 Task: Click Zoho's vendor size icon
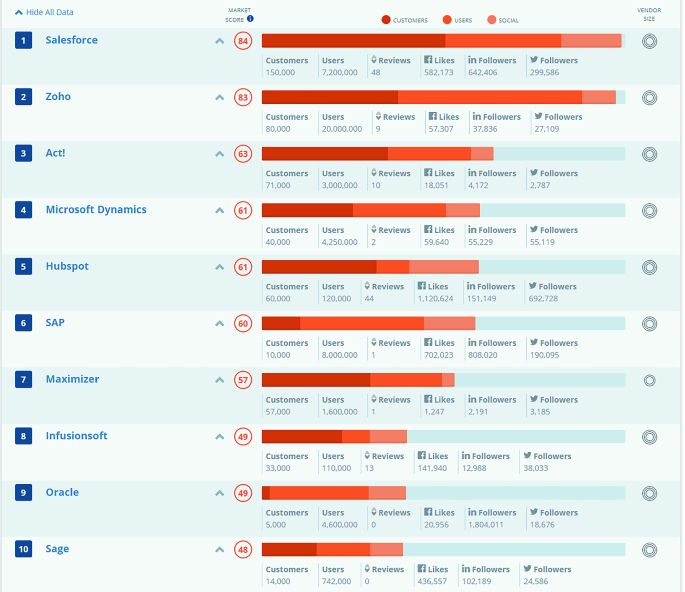click(x=650, y=97)
